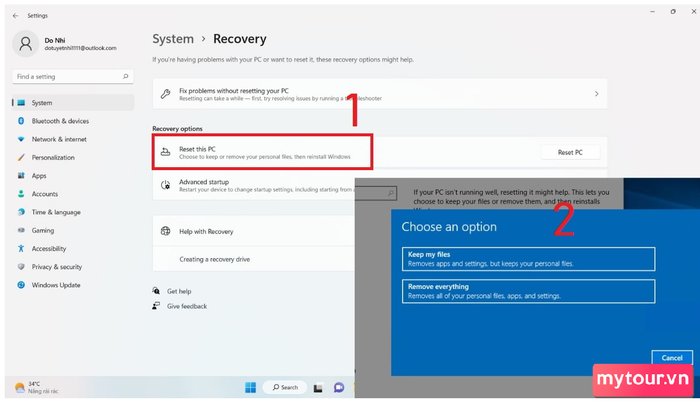Click the Reset this PC drive icon
The image size is (700, 405).
[166, 152]
